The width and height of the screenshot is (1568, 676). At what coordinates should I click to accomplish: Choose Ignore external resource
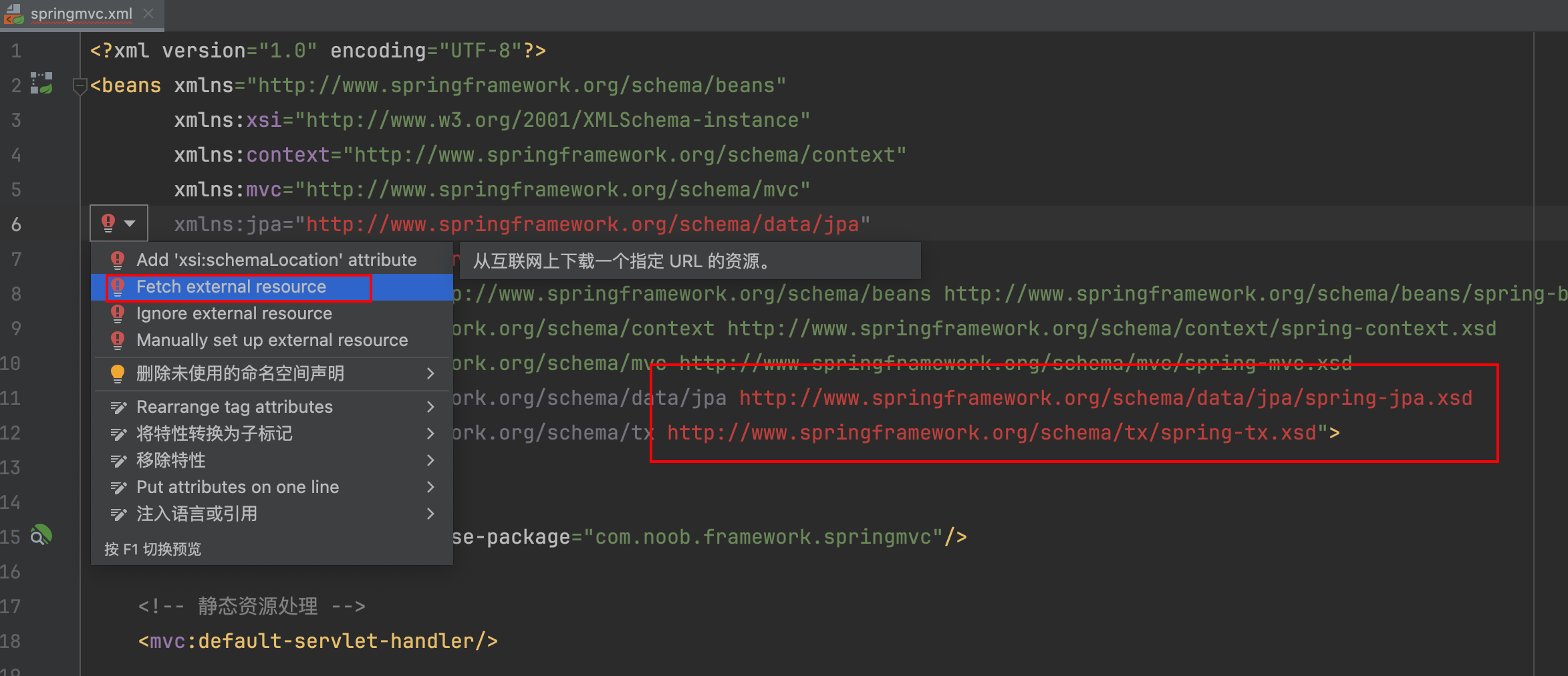tap(272, 313)
